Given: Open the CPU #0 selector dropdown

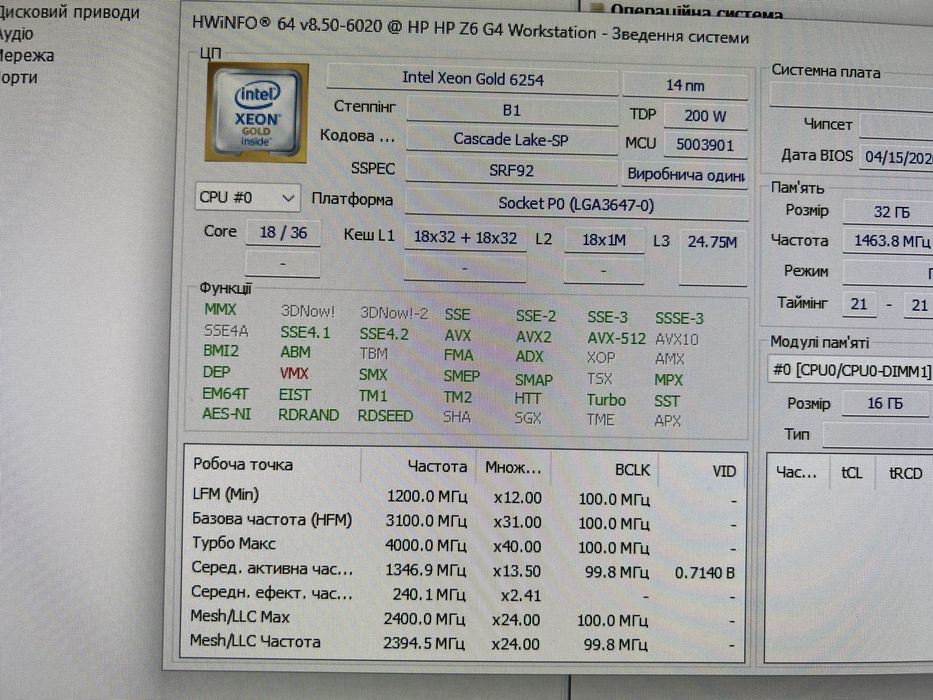Looking at the screenshot, I should 248,198.
